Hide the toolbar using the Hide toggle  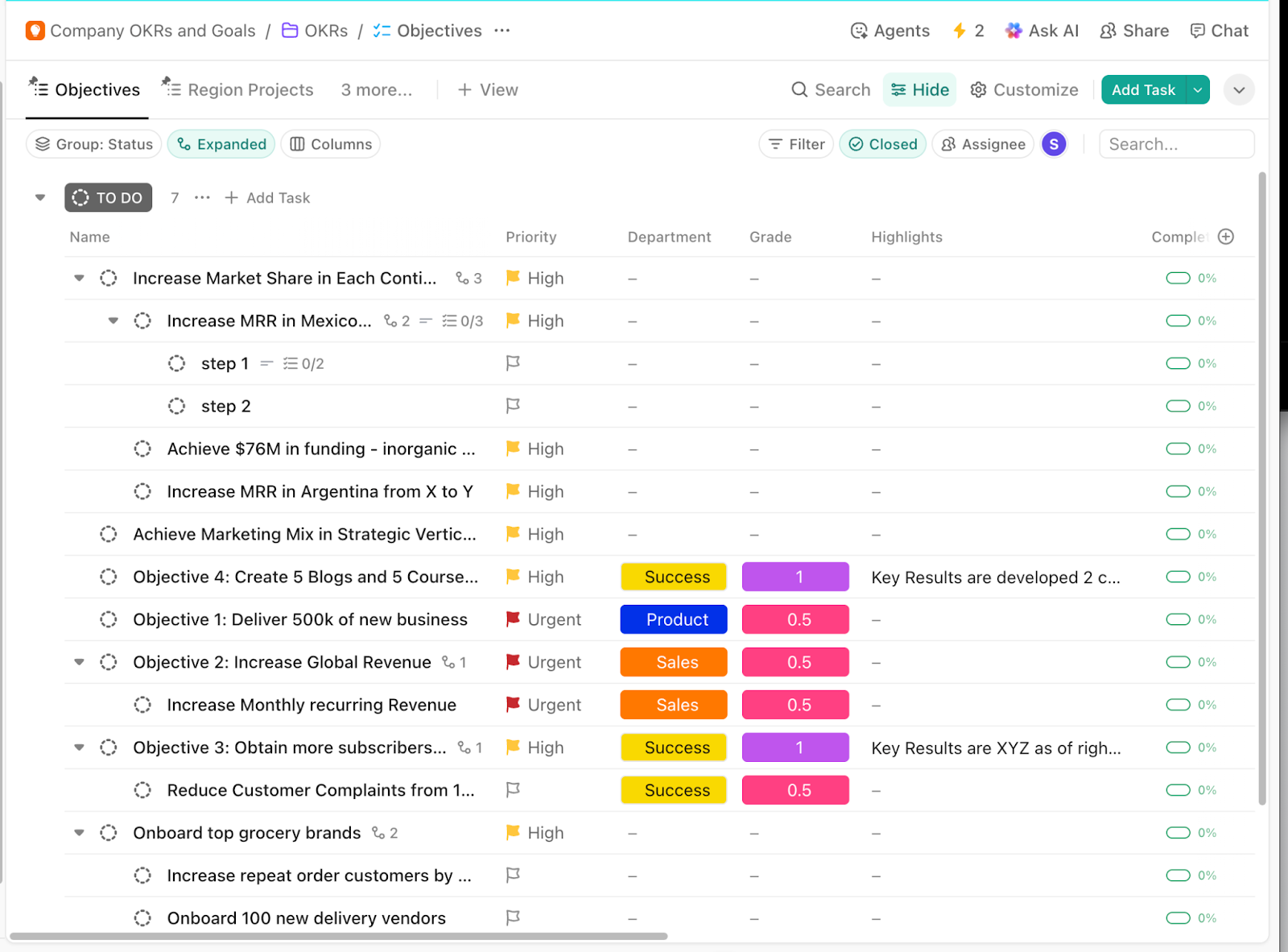(919, 89)
